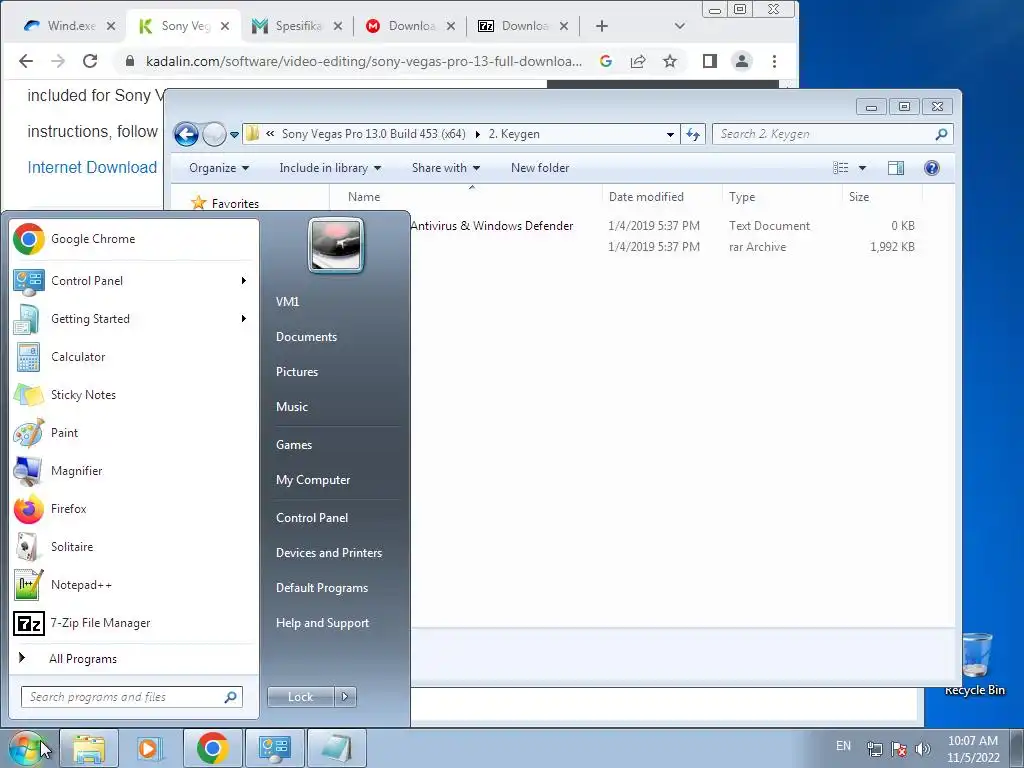Open Share with dropdown

(x=446, y=168)
